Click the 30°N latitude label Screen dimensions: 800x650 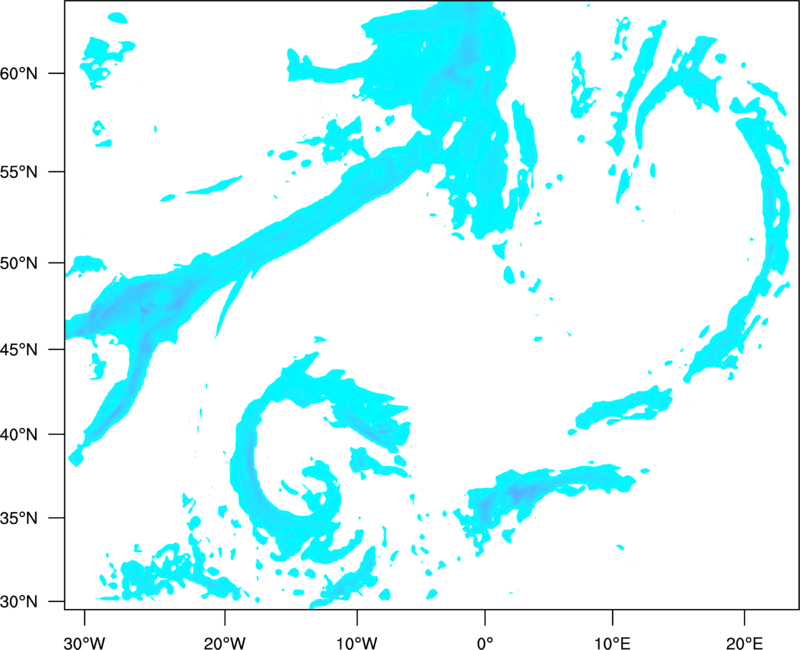coord(19,602)
